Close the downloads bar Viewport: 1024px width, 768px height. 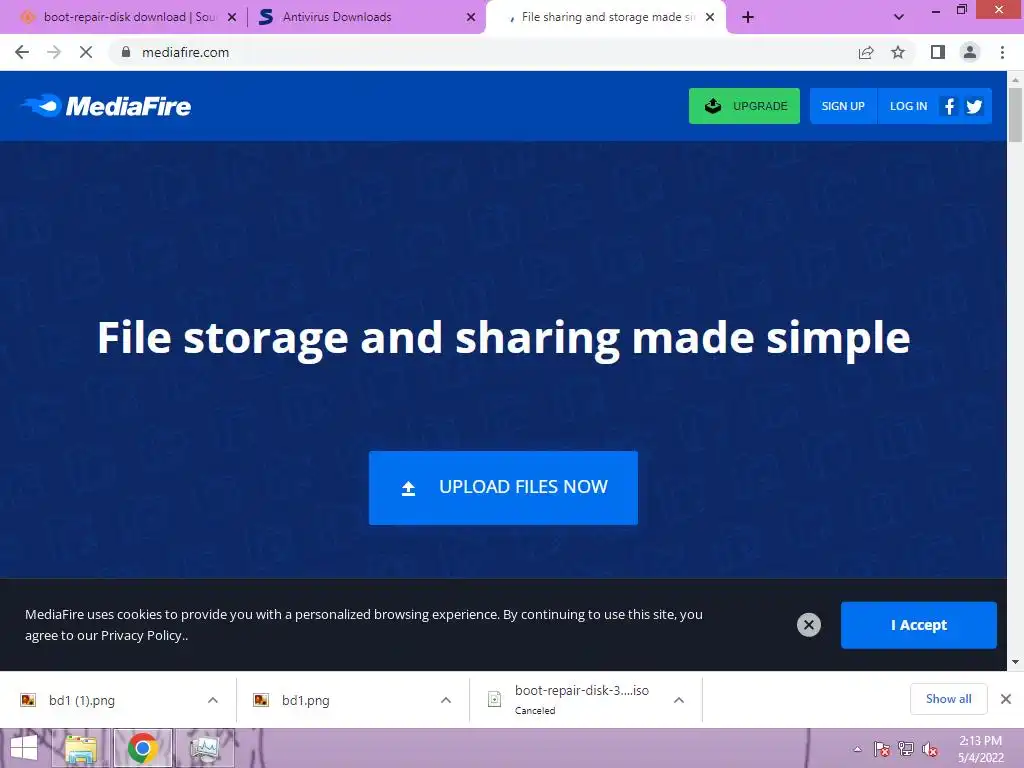point(1006,699)
